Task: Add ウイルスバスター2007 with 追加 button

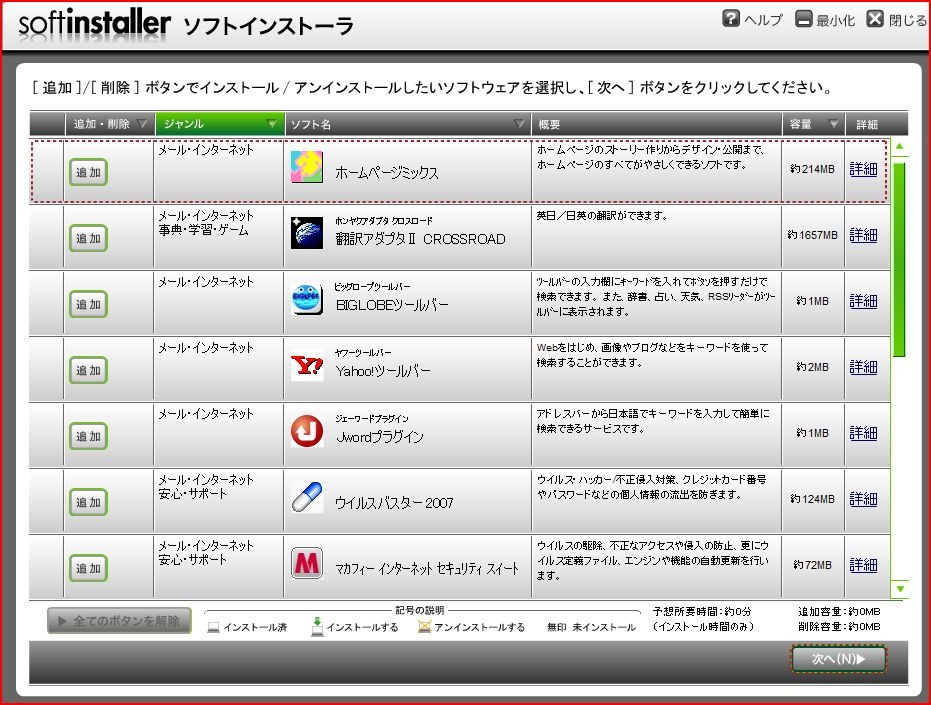Action: 88,502
